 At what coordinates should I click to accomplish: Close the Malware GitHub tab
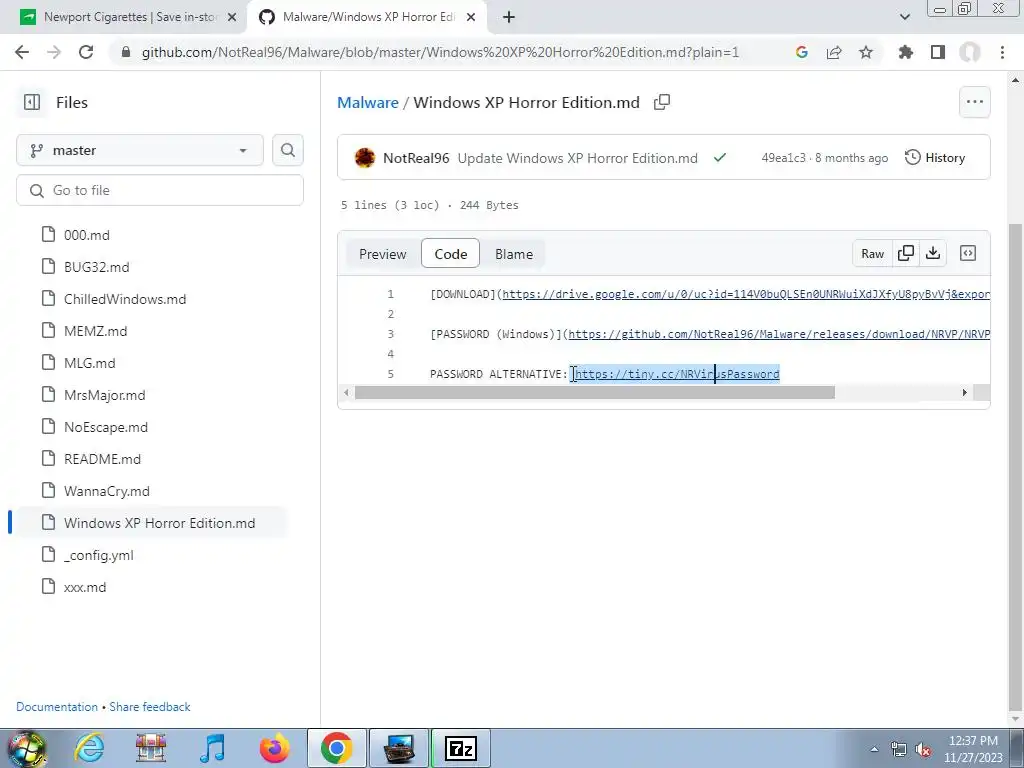(471, 18)
